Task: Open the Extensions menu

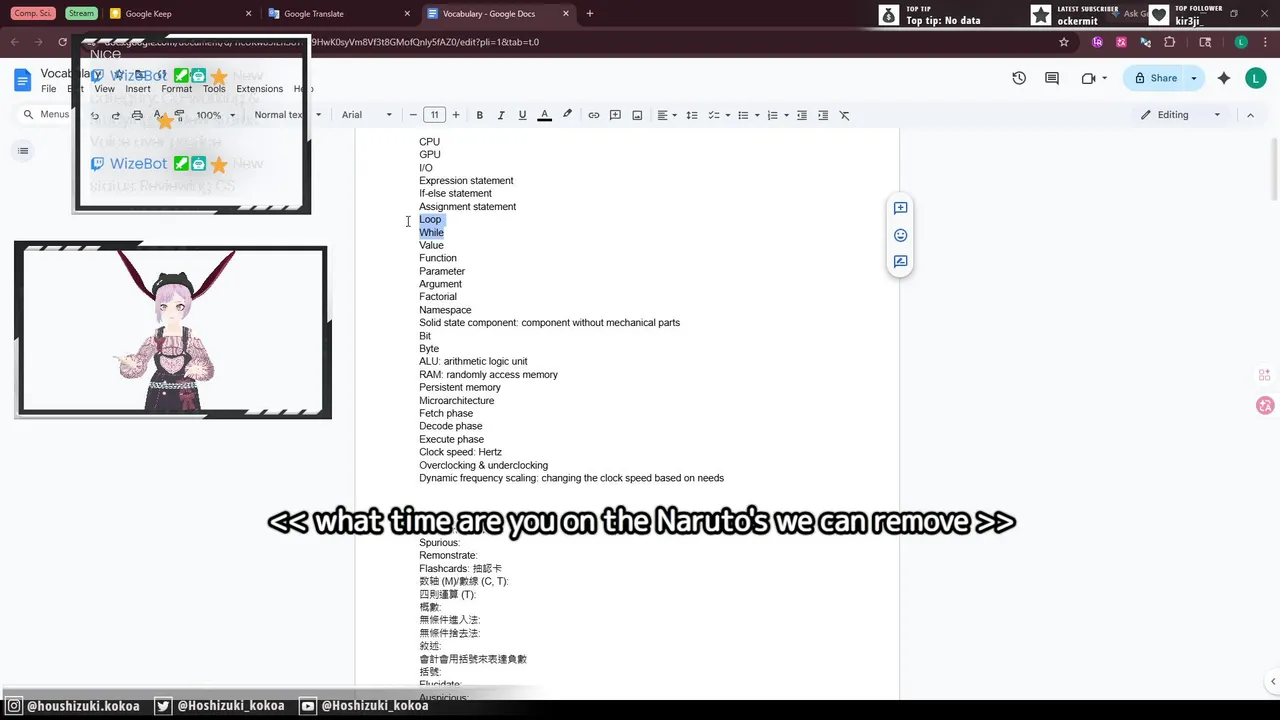Action: click(260, 89)
